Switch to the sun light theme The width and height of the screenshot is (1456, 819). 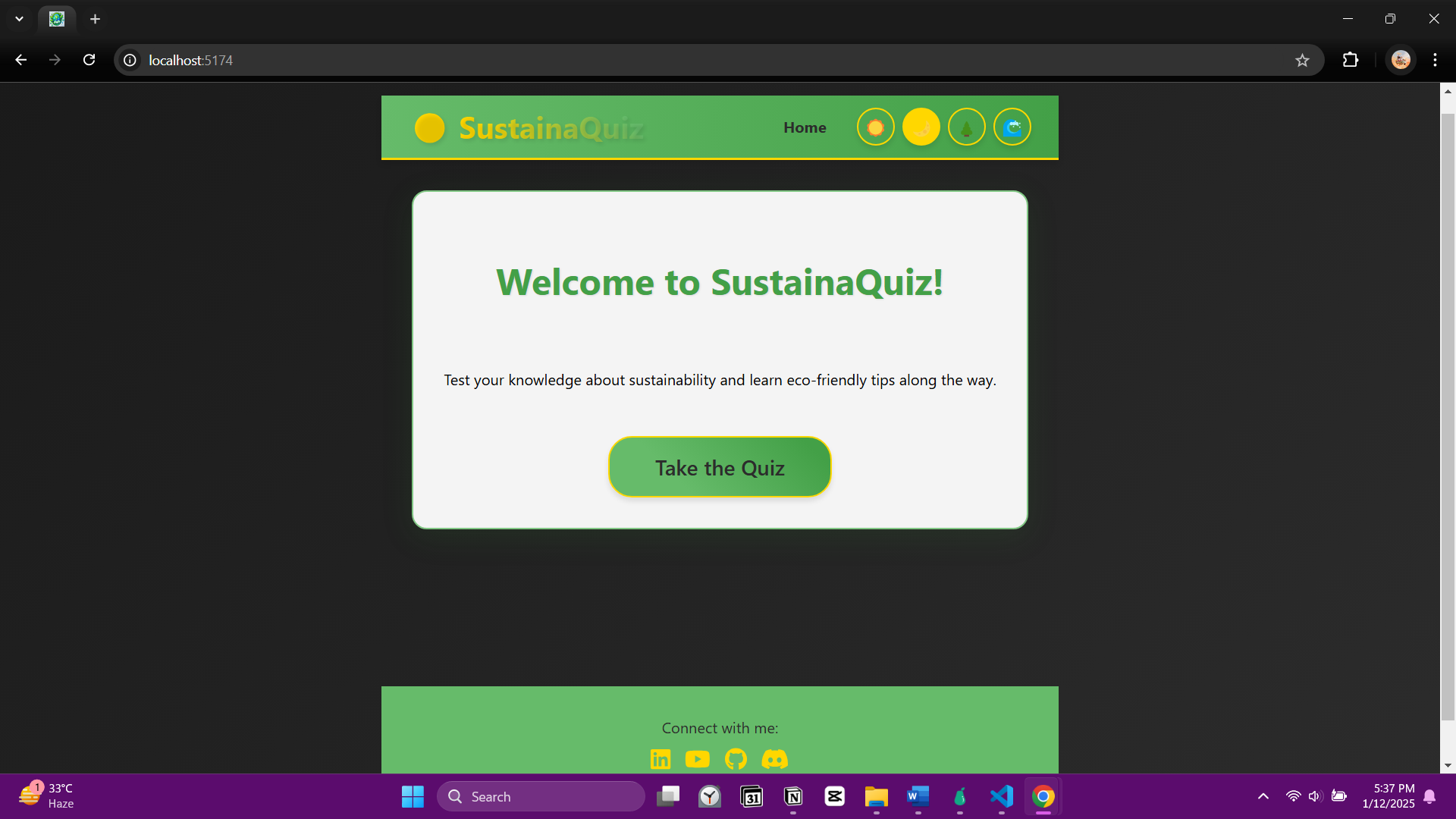click(875, 127)
